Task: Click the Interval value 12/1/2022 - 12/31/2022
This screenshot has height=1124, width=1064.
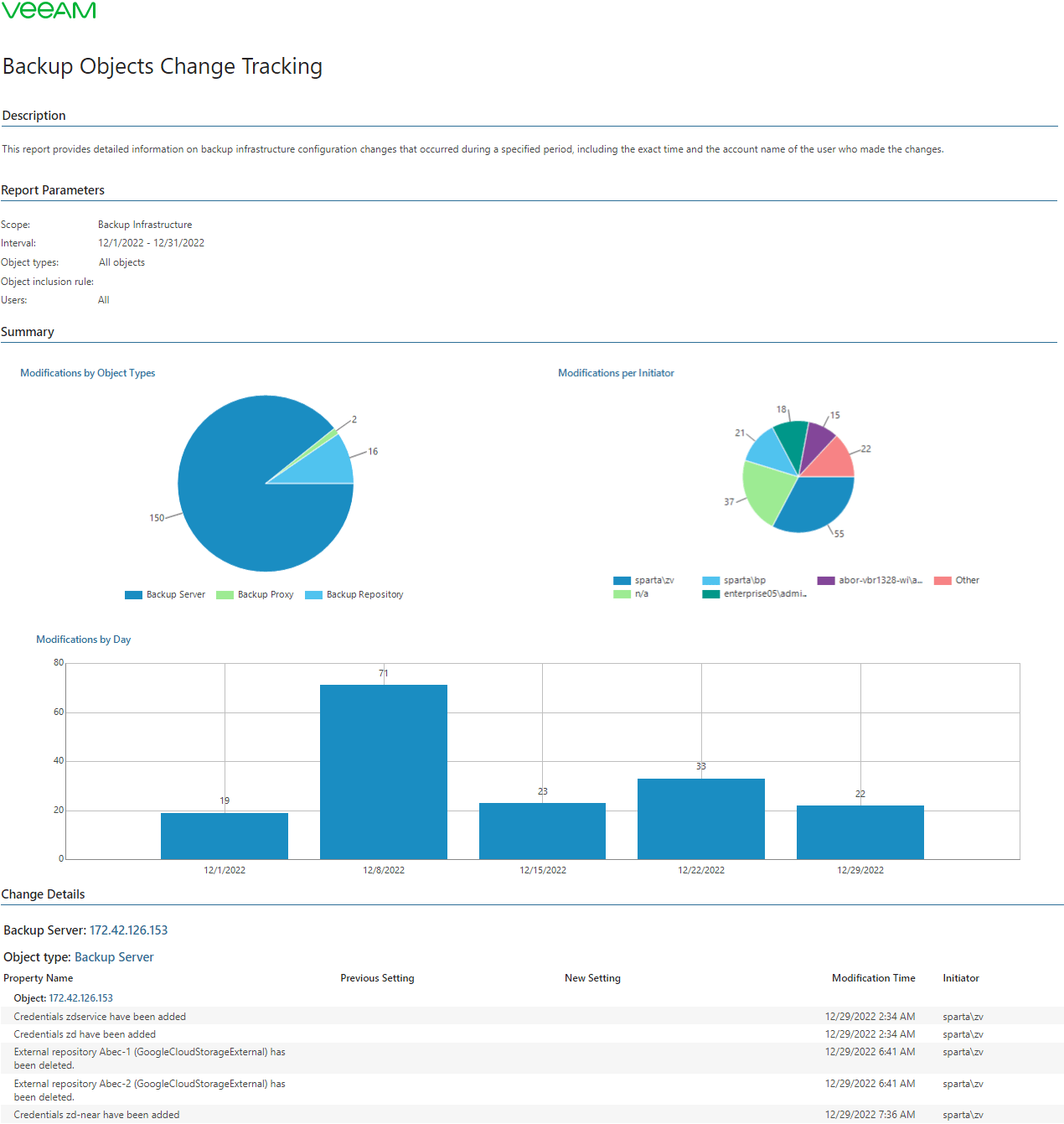Action: click(x=151, y=243)
